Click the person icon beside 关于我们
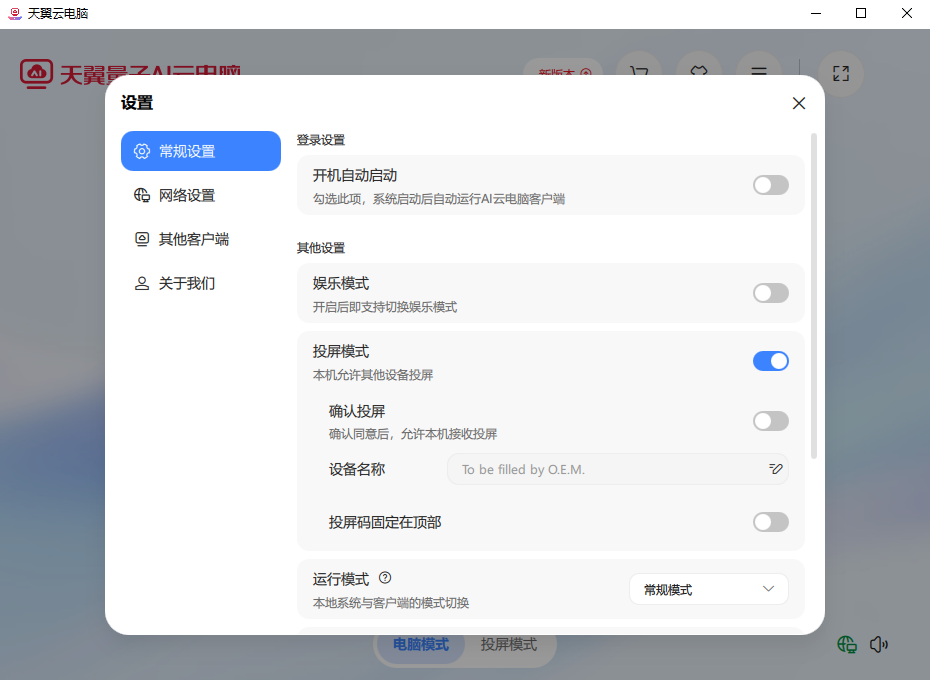 tap(142, 283)
